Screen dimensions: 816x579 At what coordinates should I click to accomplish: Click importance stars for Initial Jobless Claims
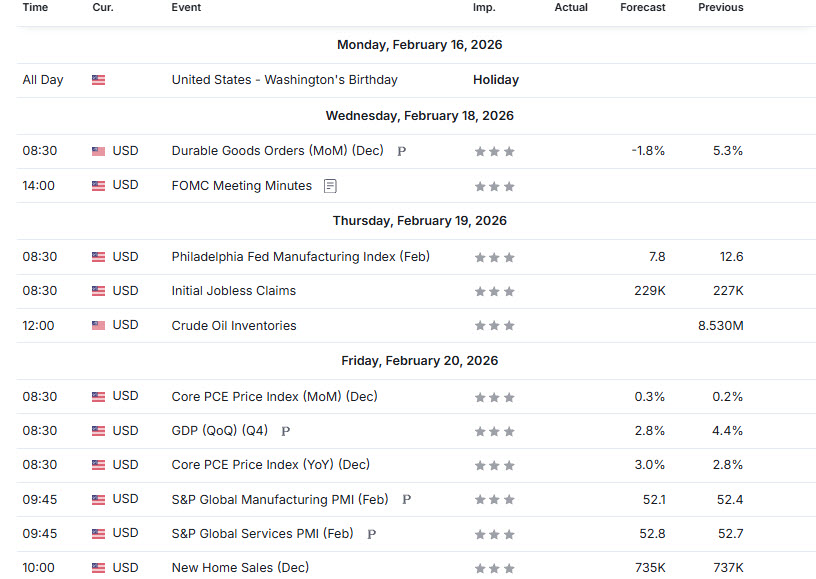[494, 291]
